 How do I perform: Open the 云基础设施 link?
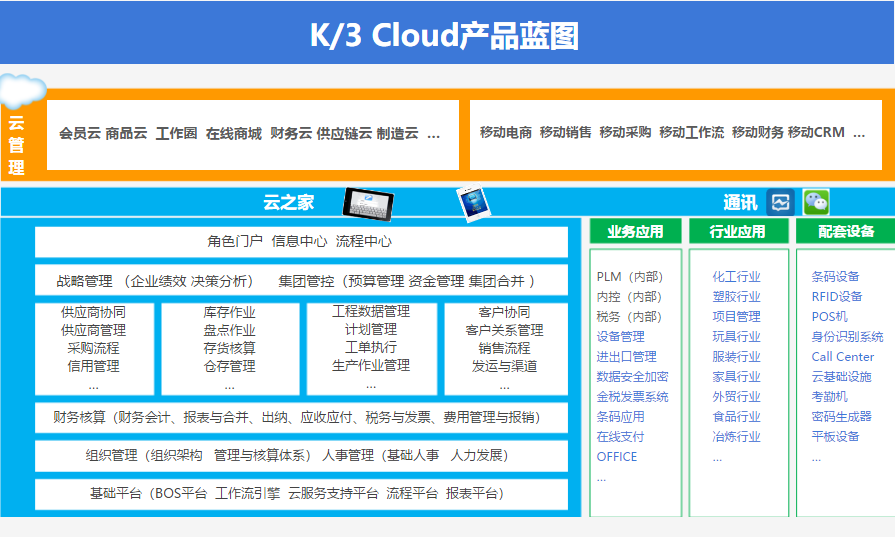842,377
